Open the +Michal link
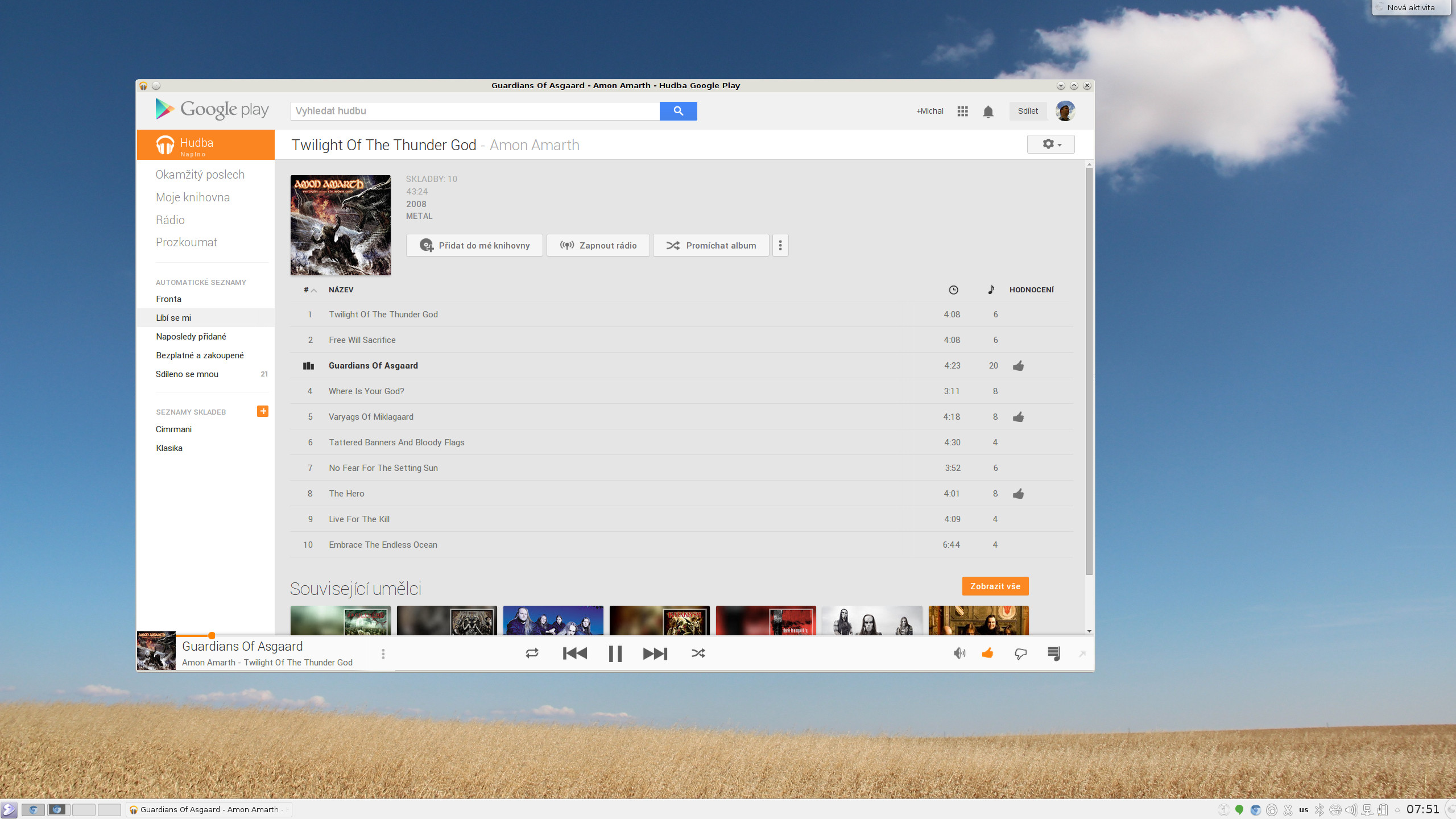Screen dimensions: 1456x819 click(x=929, y=111)
